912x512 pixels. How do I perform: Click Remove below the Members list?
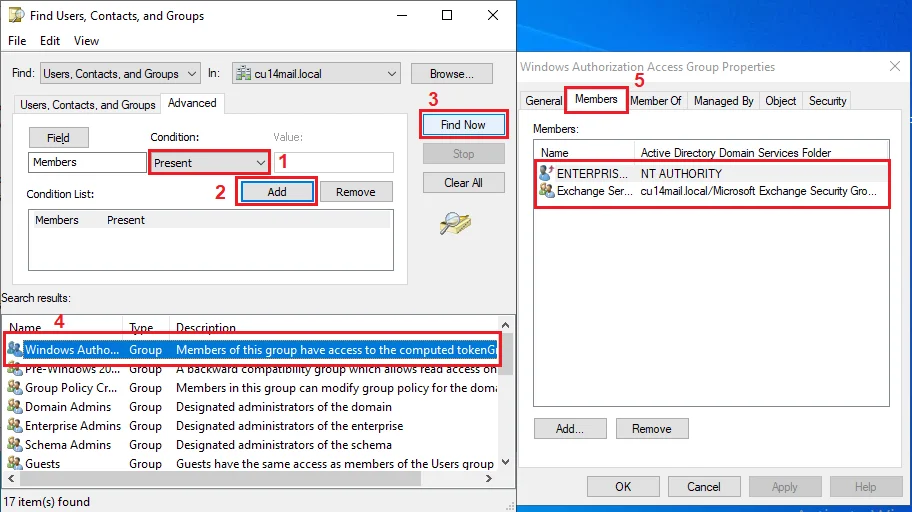[x=652, y=429]
